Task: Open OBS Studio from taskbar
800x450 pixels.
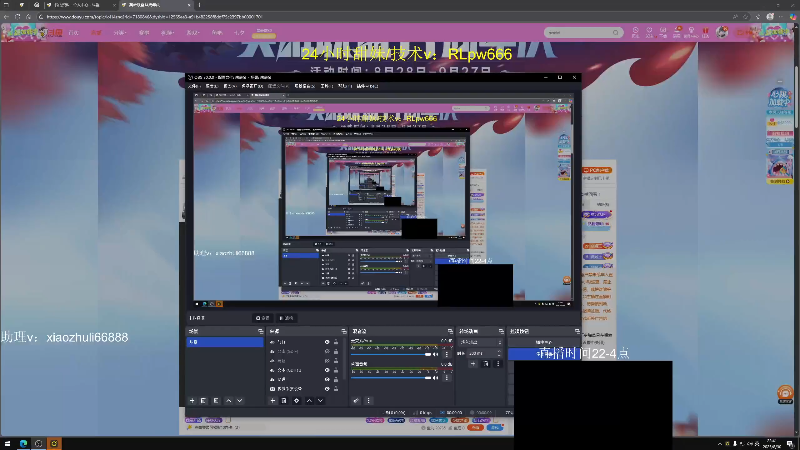Action: pyautogui.click(x=38, y=444)
